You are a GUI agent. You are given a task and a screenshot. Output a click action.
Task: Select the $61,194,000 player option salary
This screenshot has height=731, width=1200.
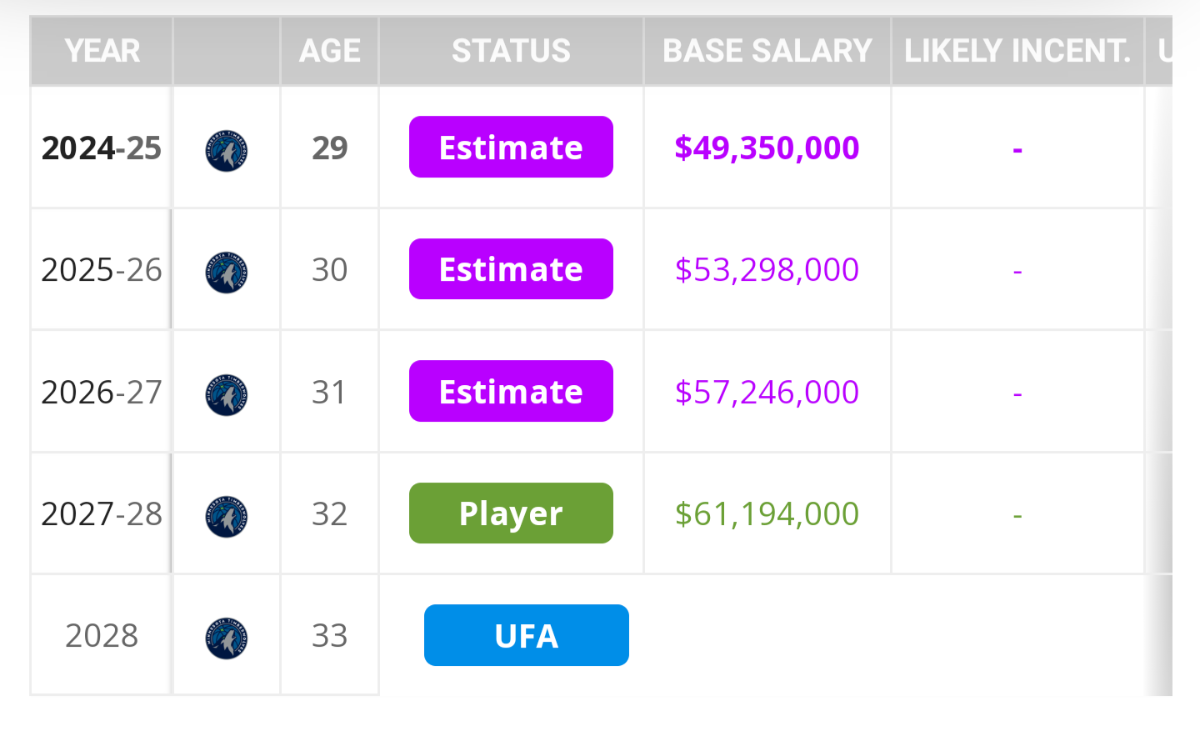click(x=767, y=514)
